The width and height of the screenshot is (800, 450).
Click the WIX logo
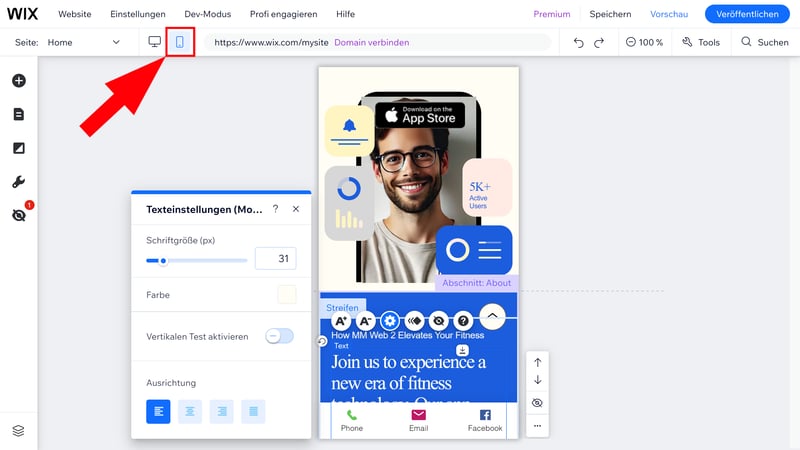pyautogui.click(x=22, y=14)
